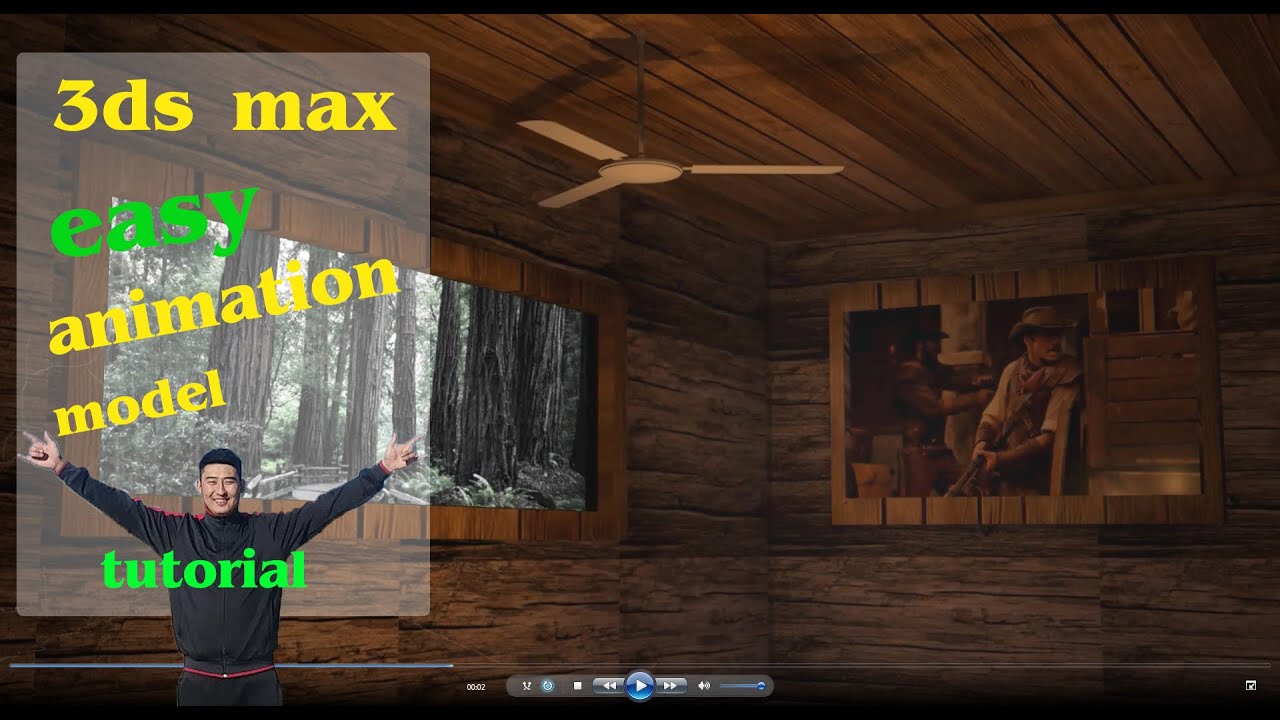Skip to previous with rewind button
This screenshot has height=720, width=1280.
tap(609, 686)
